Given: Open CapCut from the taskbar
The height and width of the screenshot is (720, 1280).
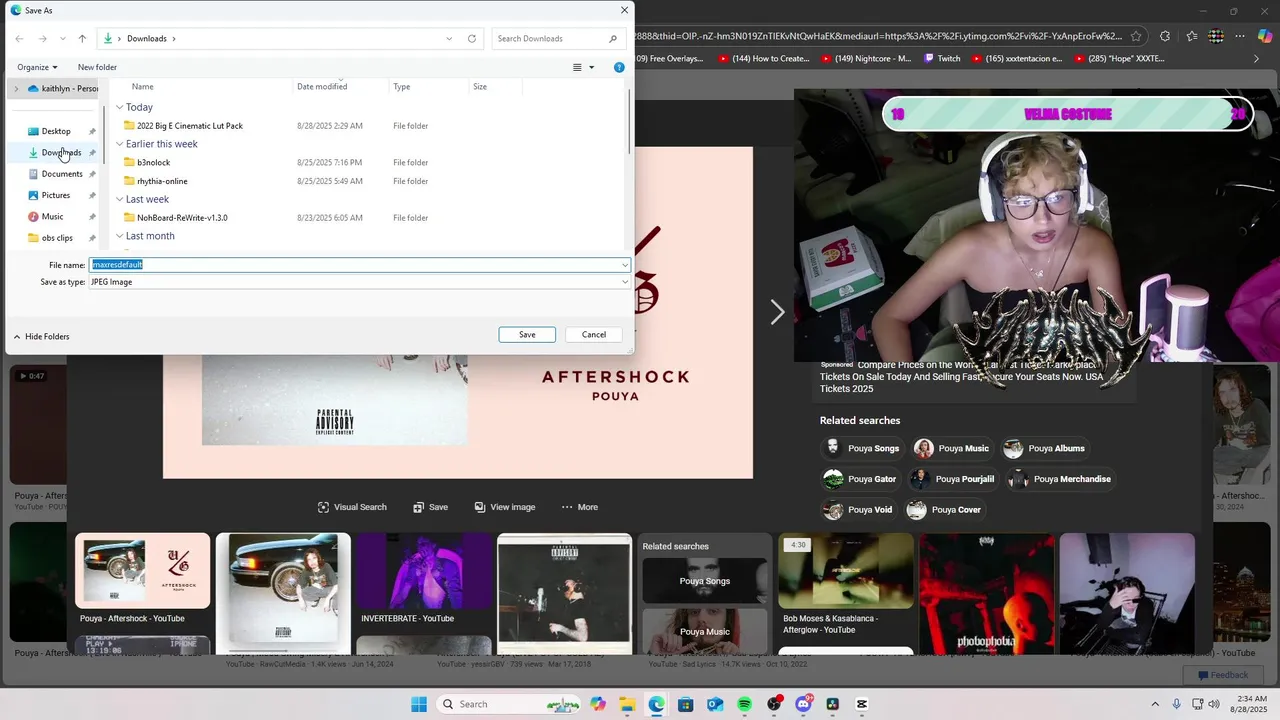Looking at the screenshot, I should [862, 704].
